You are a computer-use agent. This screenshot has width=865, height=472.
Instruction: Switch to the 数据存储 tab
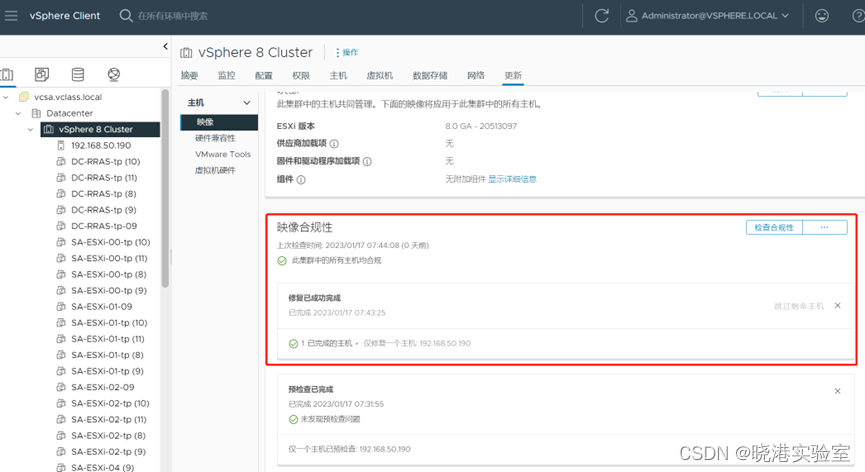click(x=430, y=76)
